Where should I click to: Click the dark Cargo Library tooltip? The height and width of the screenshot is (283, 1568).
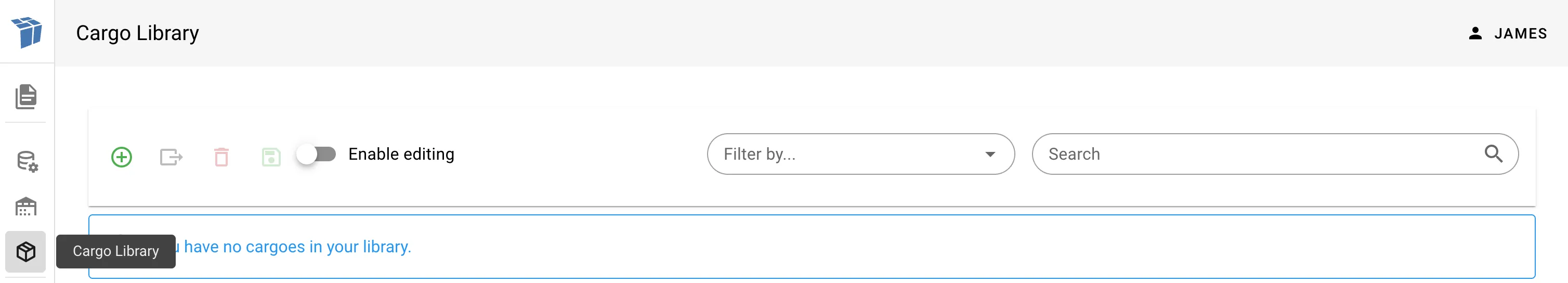tap(115, 251)
